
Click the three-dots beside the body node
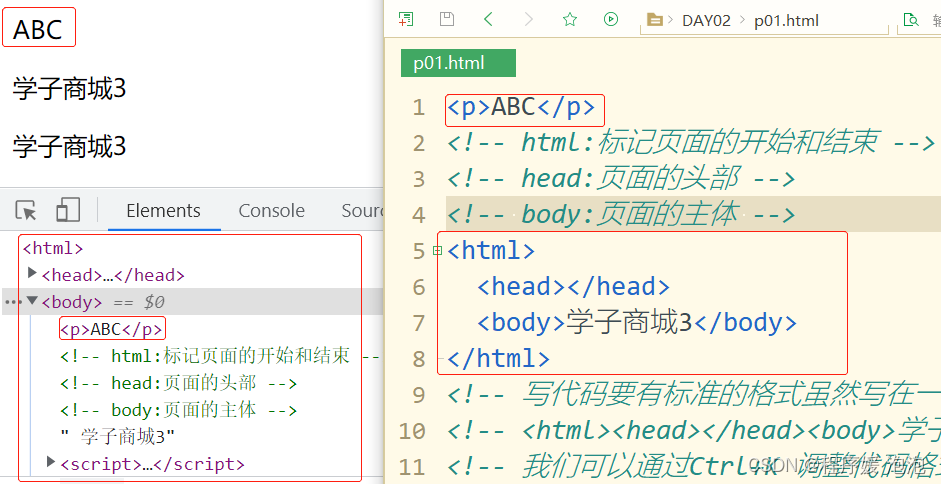point(13,301)
